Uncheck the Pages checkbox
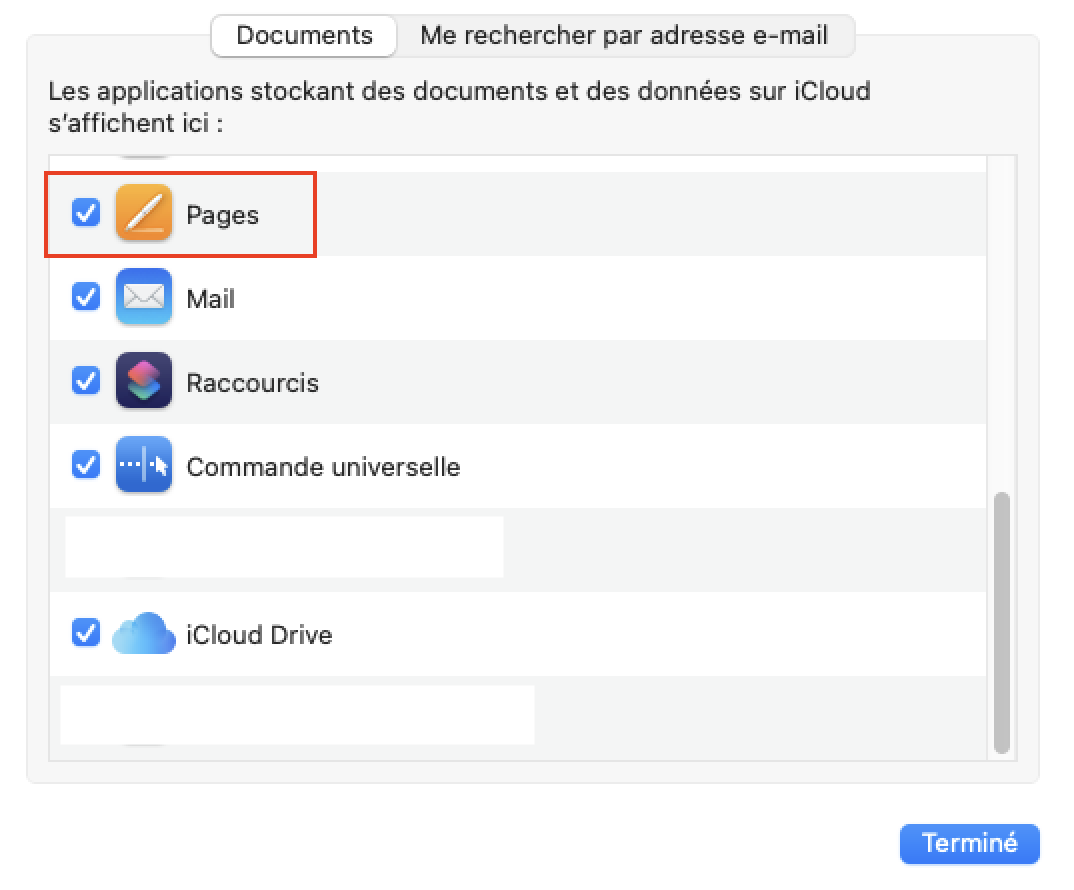 click(87, 213)
